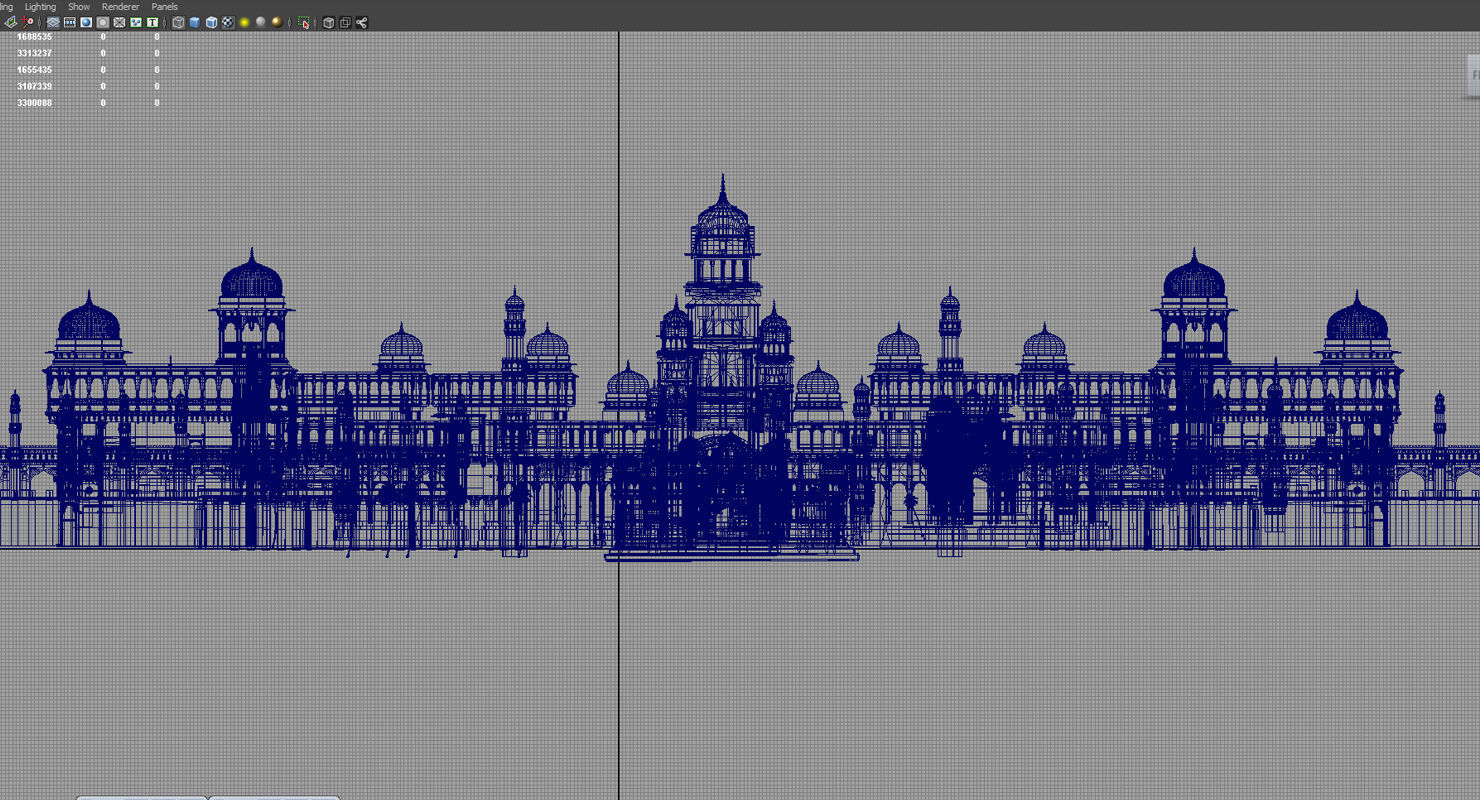Screen dimensions: 1480x800
Task: Toggle the safe title T icon
Action: [x=152, y=22]
